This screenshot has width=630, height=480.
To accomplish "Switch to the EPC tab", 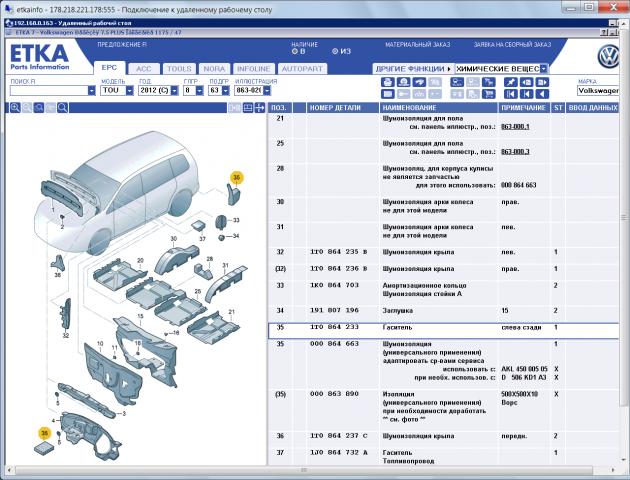I will click(109, 68).
